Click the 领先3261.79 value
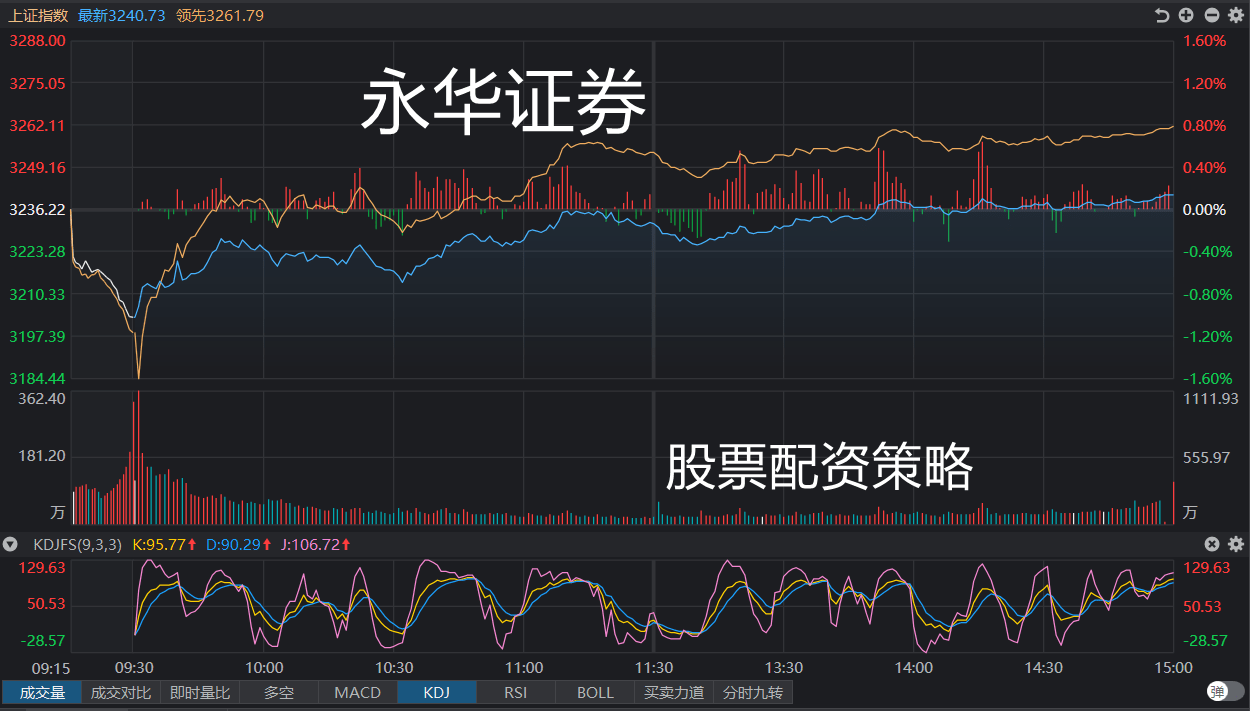Viewport: 1250px width, 711px height. click(220, 15)
